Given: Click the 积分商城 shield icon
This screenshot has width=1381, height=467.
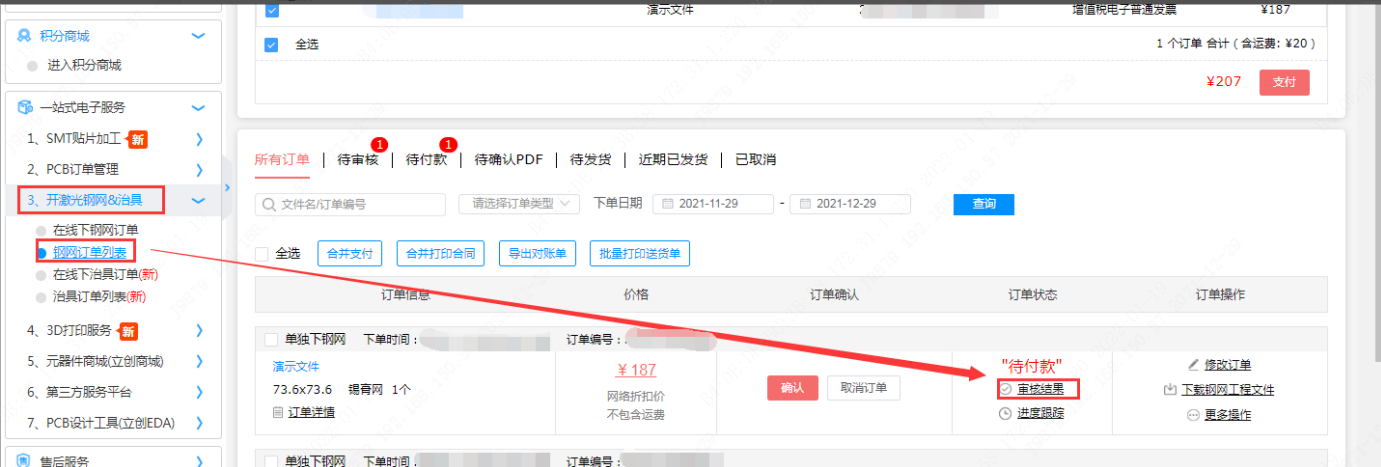Looking at the screenshot, I should coord(25,36).
